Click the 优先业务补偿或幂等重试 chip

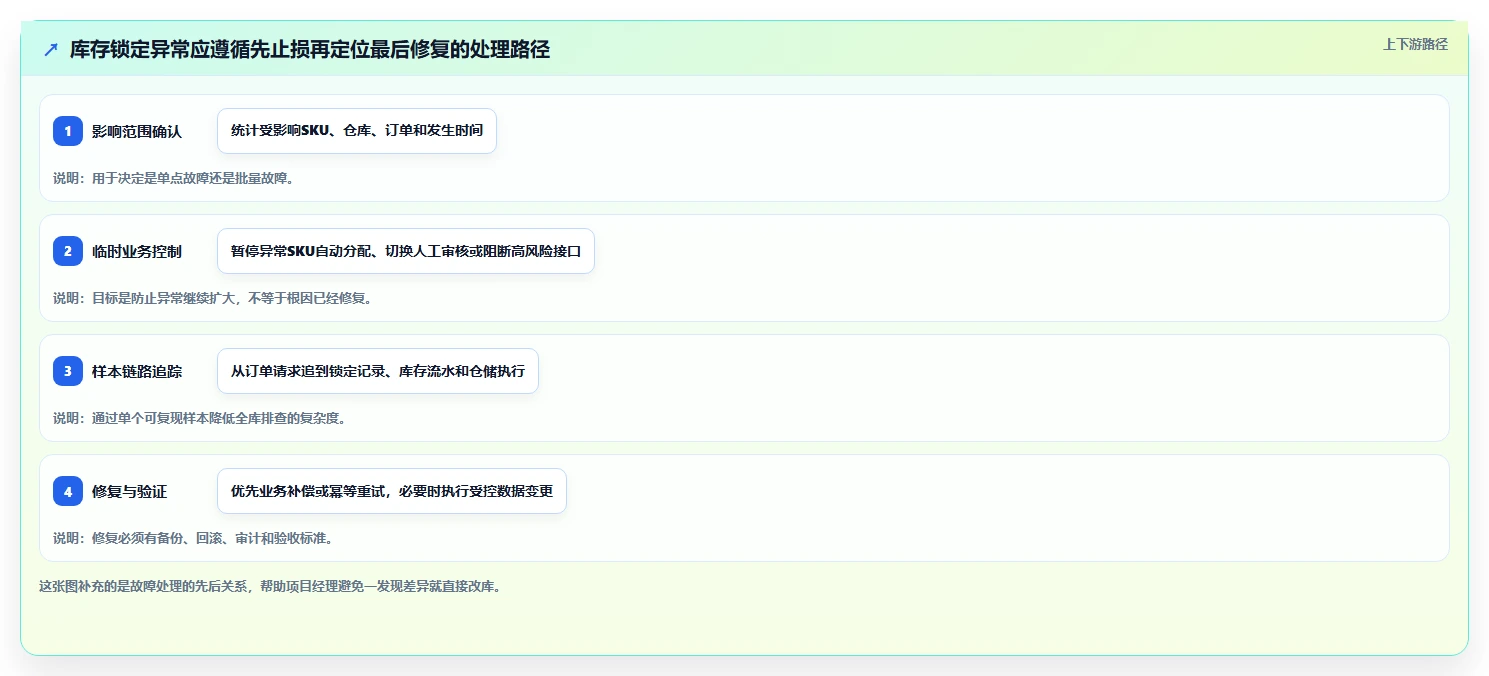coord(392,491)
